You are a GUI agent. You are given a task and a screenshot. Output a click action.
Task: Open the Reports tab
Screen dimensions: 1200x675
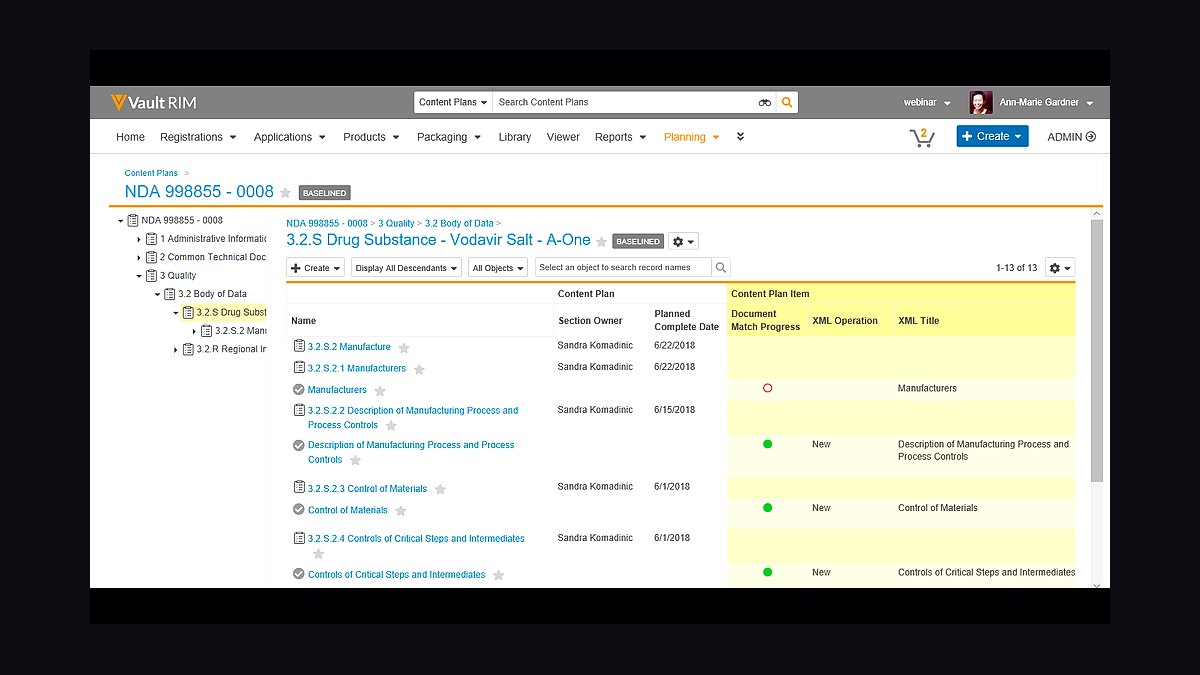tap(621, 137)
